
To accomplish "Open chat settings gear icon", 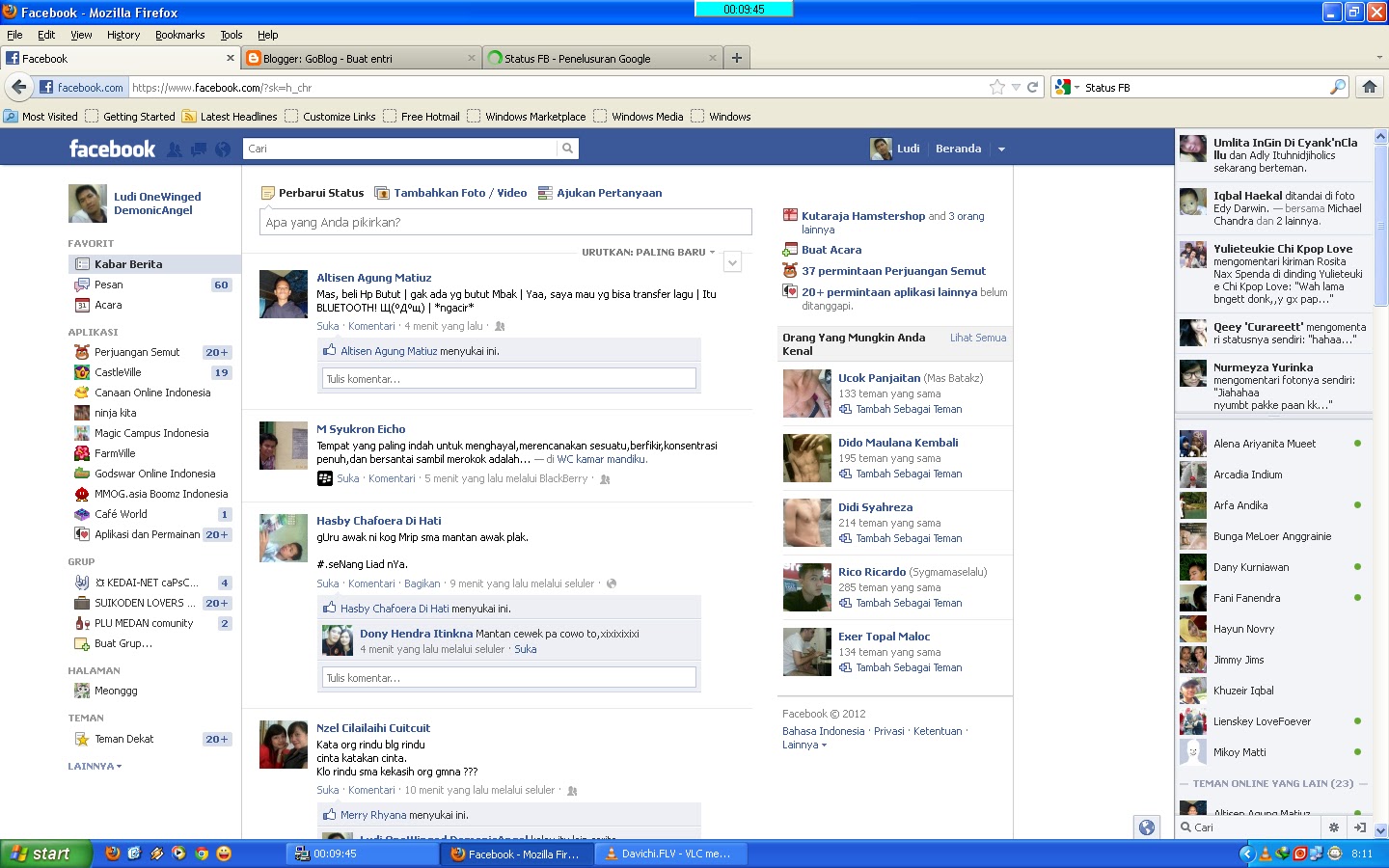I will click(1334, 827).
